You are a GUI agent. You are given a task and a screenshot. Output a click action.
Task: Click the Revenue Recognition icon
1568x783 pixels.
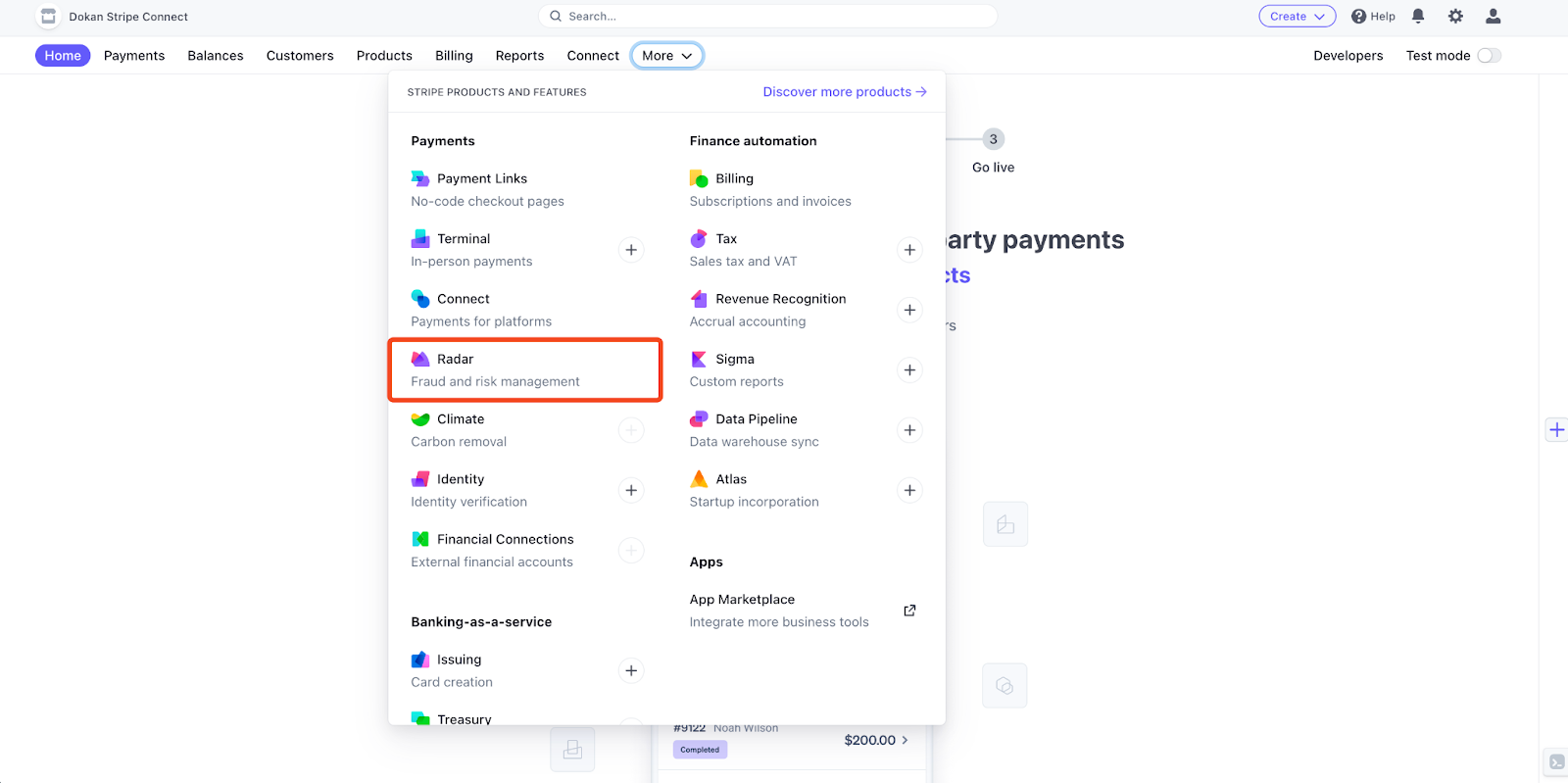tap(699, 298)
